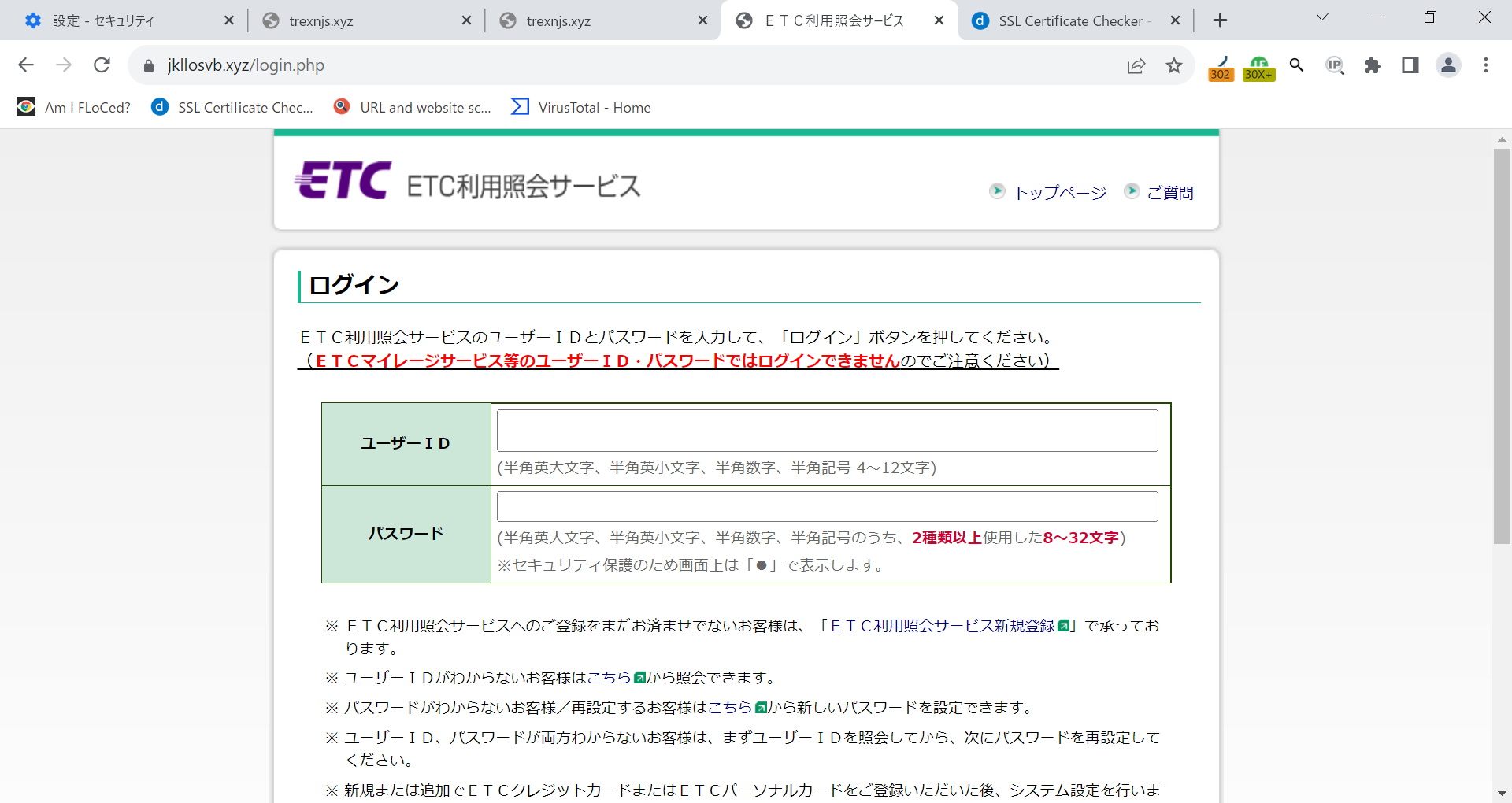
Task: Share this page via share icon
Action: pyautogui.click(x=1136, y=65)
